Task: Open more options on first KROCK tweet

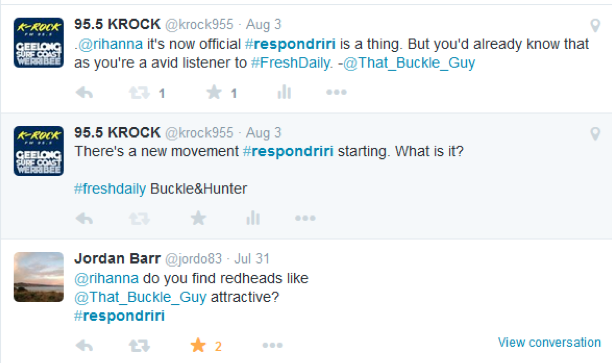Action: point(336,93)
